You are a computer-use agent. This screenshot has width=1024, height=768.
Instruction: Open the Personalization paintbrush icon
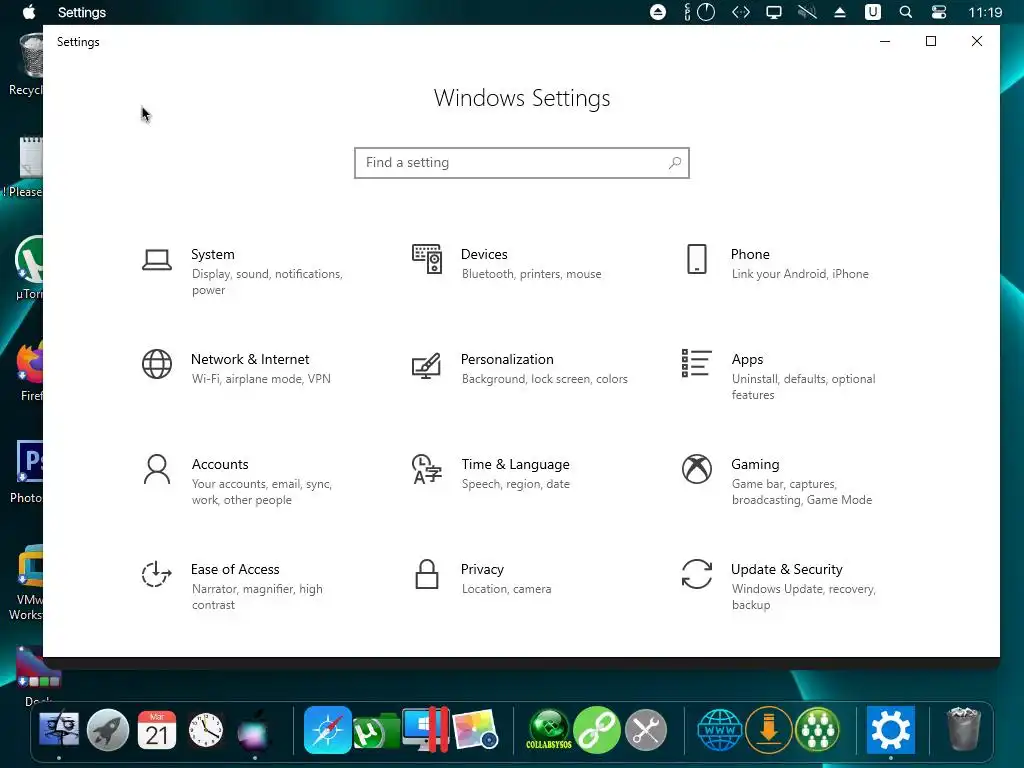[426, 366]
